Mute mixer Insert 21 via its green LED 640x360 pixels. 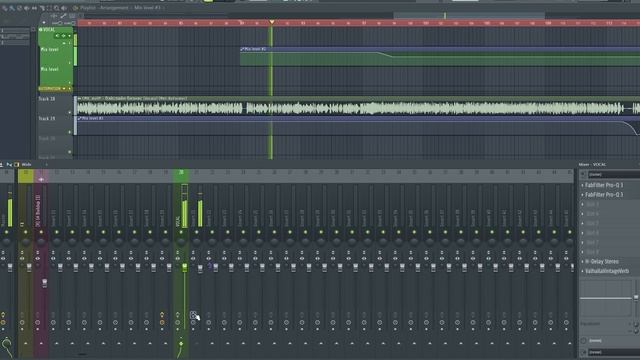(196, 232)
